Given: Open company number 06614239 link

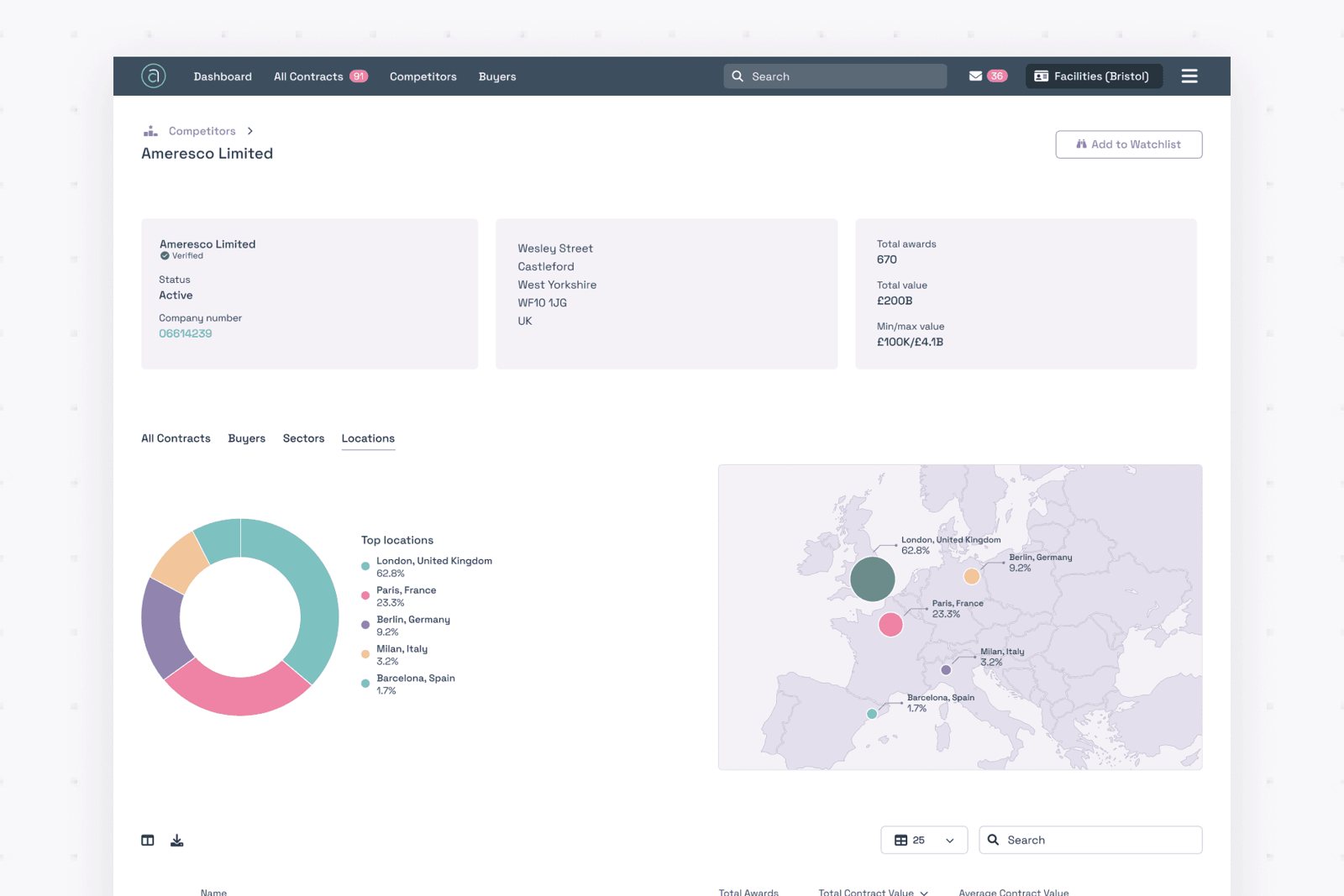Looking at the screenshot, I should click(x=186, y=333).
